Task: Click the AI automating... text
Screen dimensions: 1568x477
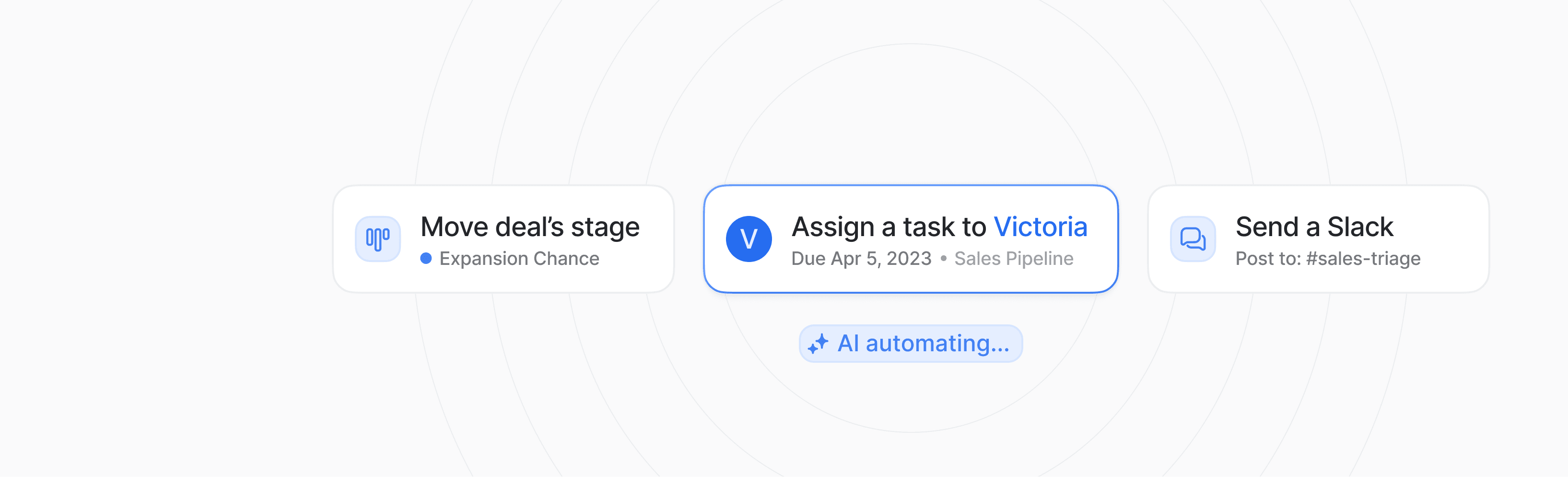Action: [x=924, y=344]
